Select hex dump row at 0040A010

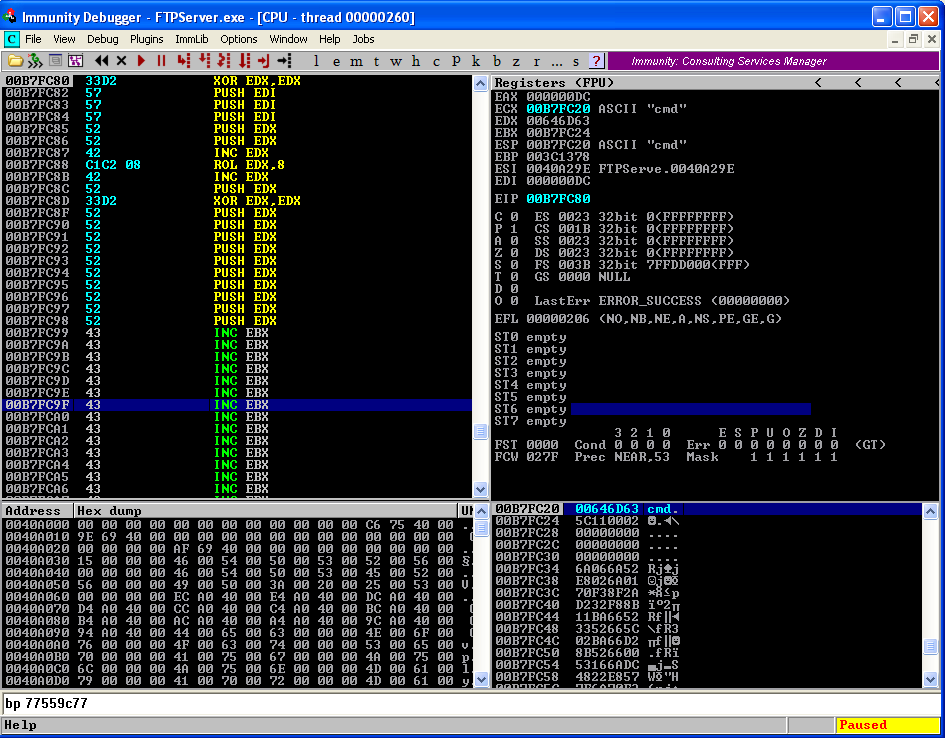click(237, 537)
